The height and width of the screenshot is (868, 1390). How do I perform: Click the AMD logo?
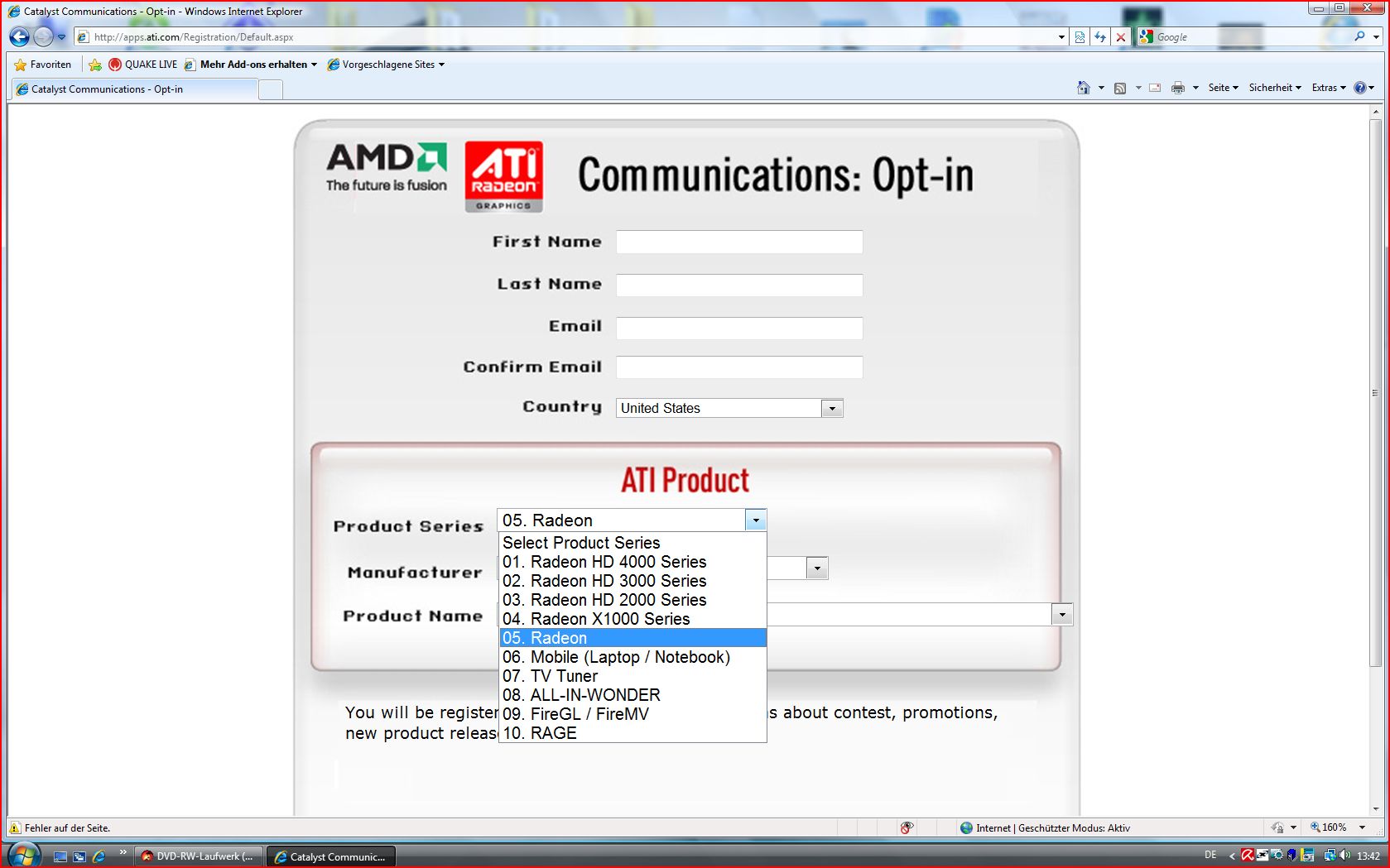(387, 167)
